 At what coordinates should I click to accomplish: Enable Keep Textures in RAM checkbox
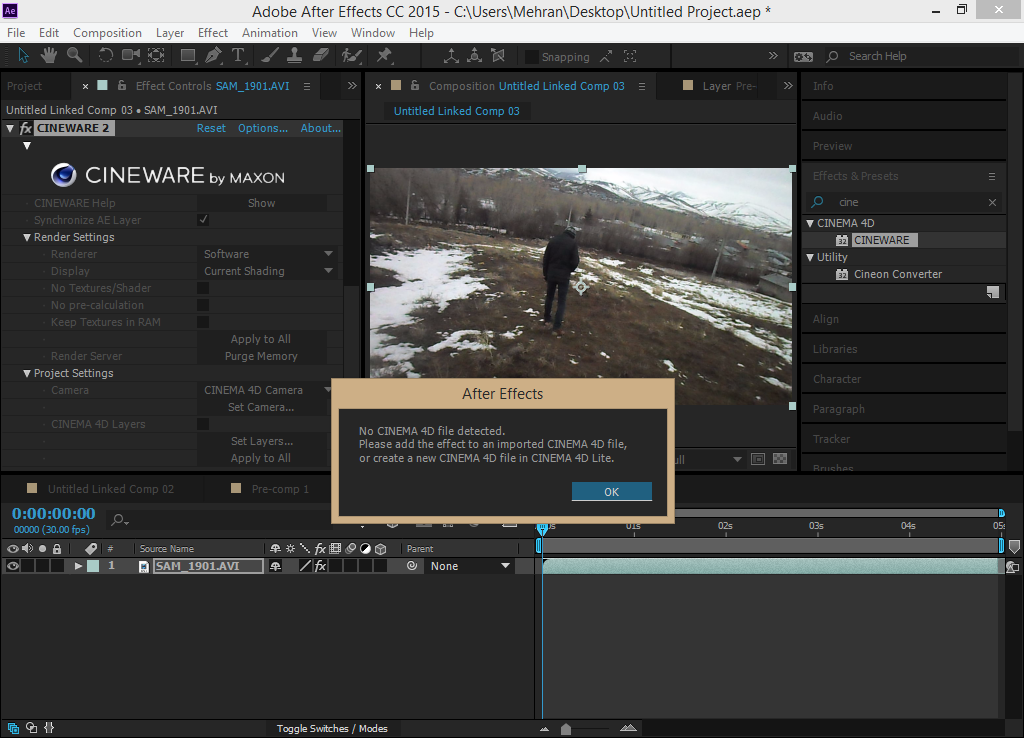click(x=203, y=322)
